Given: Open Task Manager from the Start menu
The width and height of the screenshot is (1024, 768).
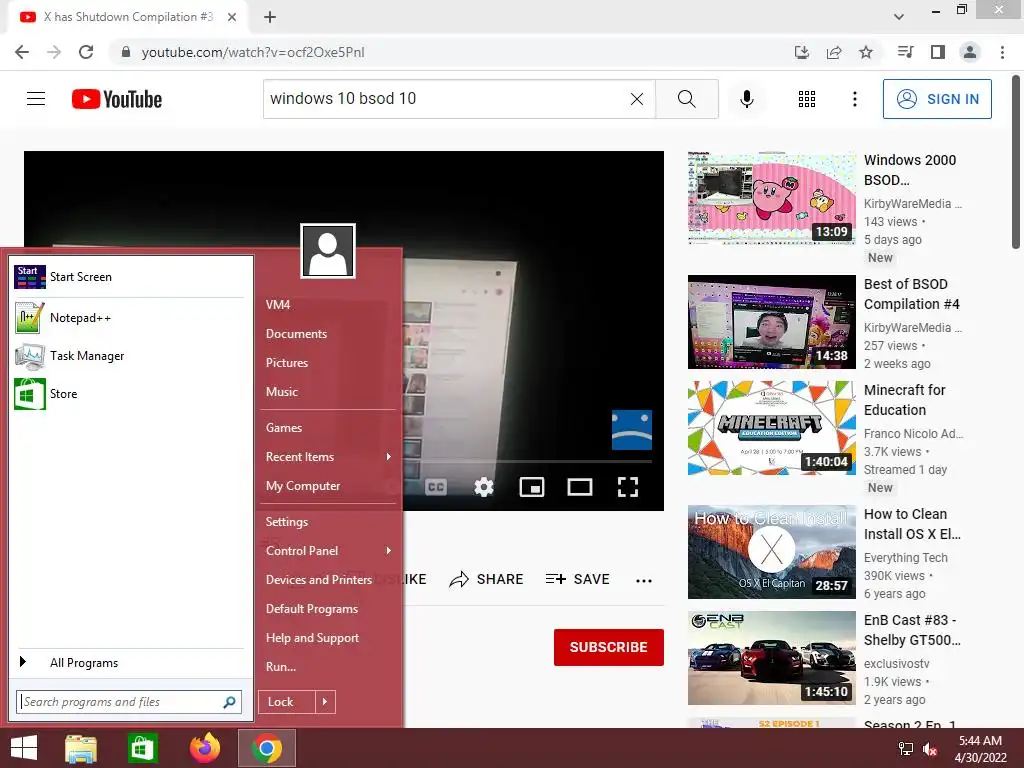Looking at the screenshot, I should point(129,356).
